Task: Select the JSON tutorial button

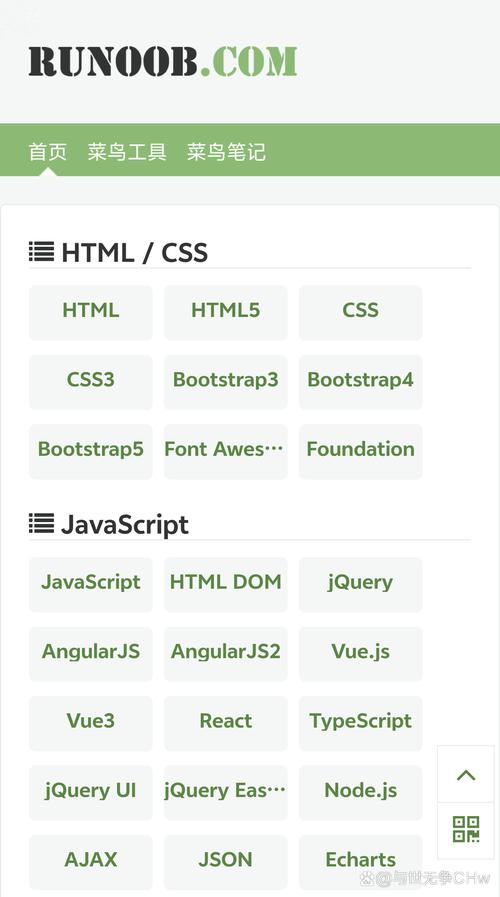Action: coord(225,862)
